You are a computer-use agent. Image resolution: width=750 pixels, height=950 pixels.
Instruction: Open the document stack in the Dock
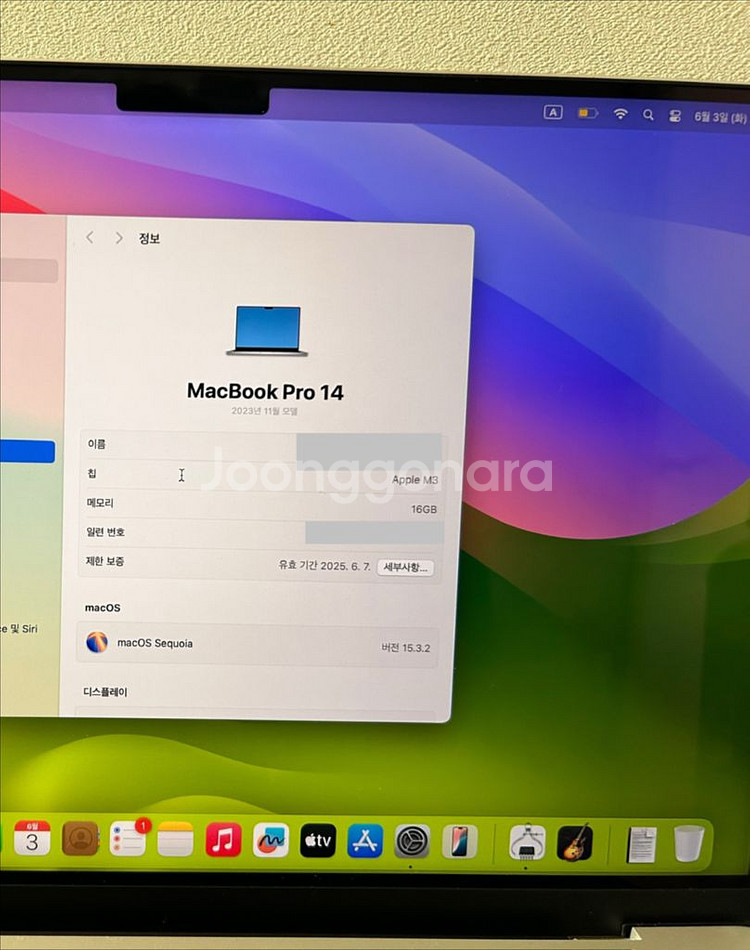tap(642, 845)
